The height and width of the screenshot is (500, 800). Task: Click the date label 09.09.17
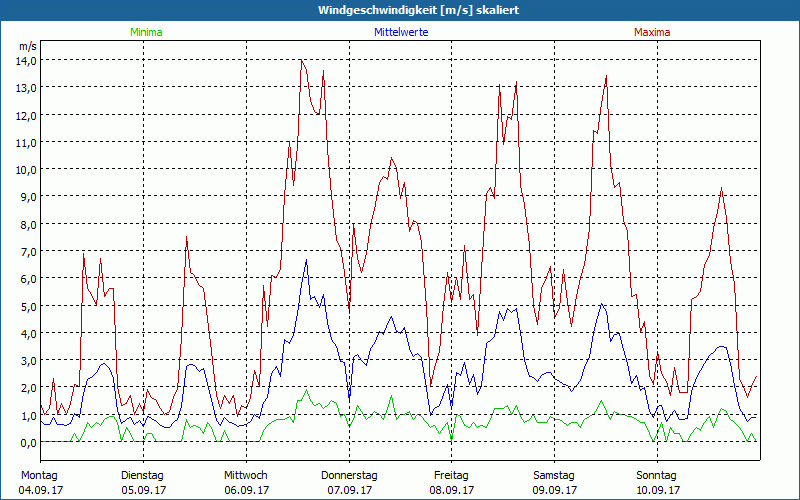[555, 490]
